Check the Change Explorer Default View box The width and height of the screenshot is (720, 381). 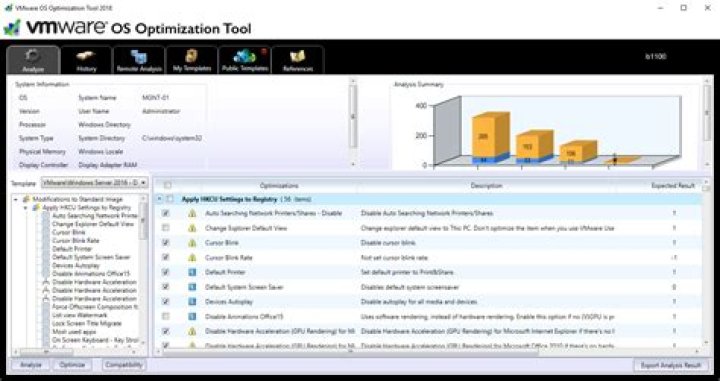pos(166,228)
